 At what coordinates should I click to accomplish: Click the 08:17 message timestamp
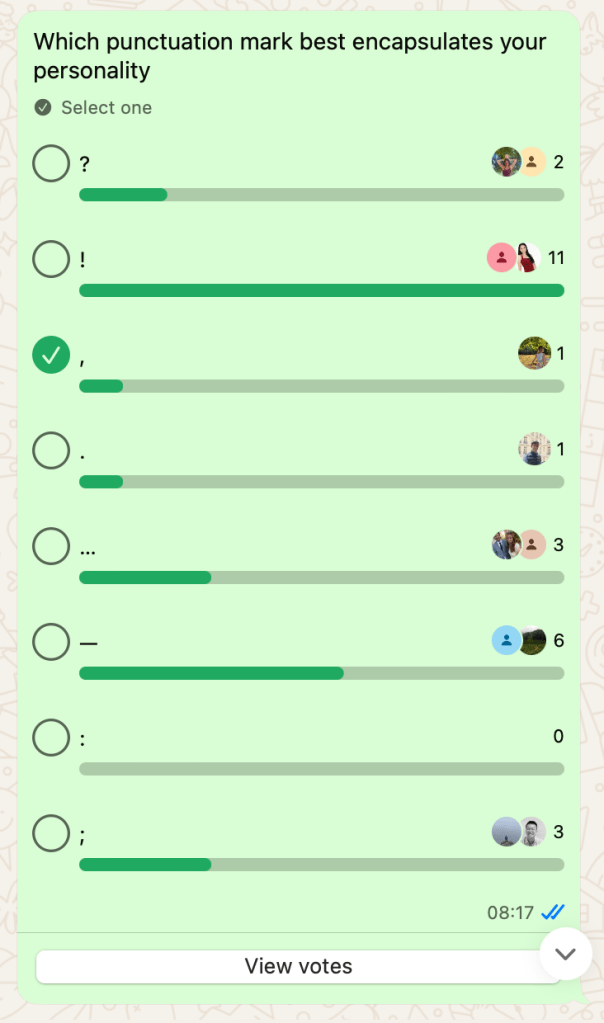pyautogui.click(x=510, y=912)
